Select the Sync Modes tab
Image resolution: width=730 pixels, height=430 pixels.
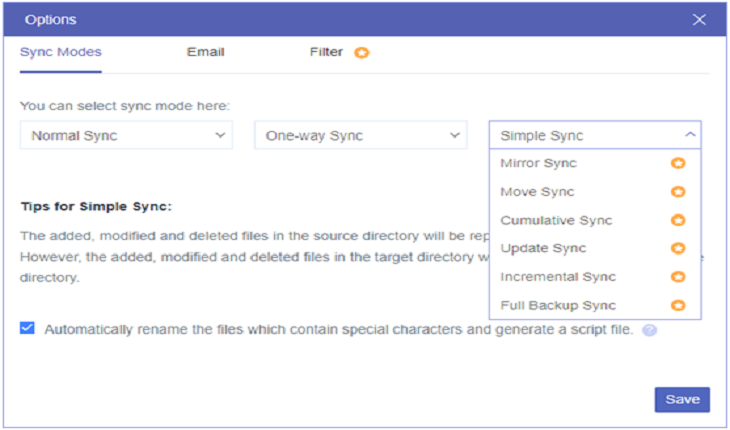click(61, 52)
